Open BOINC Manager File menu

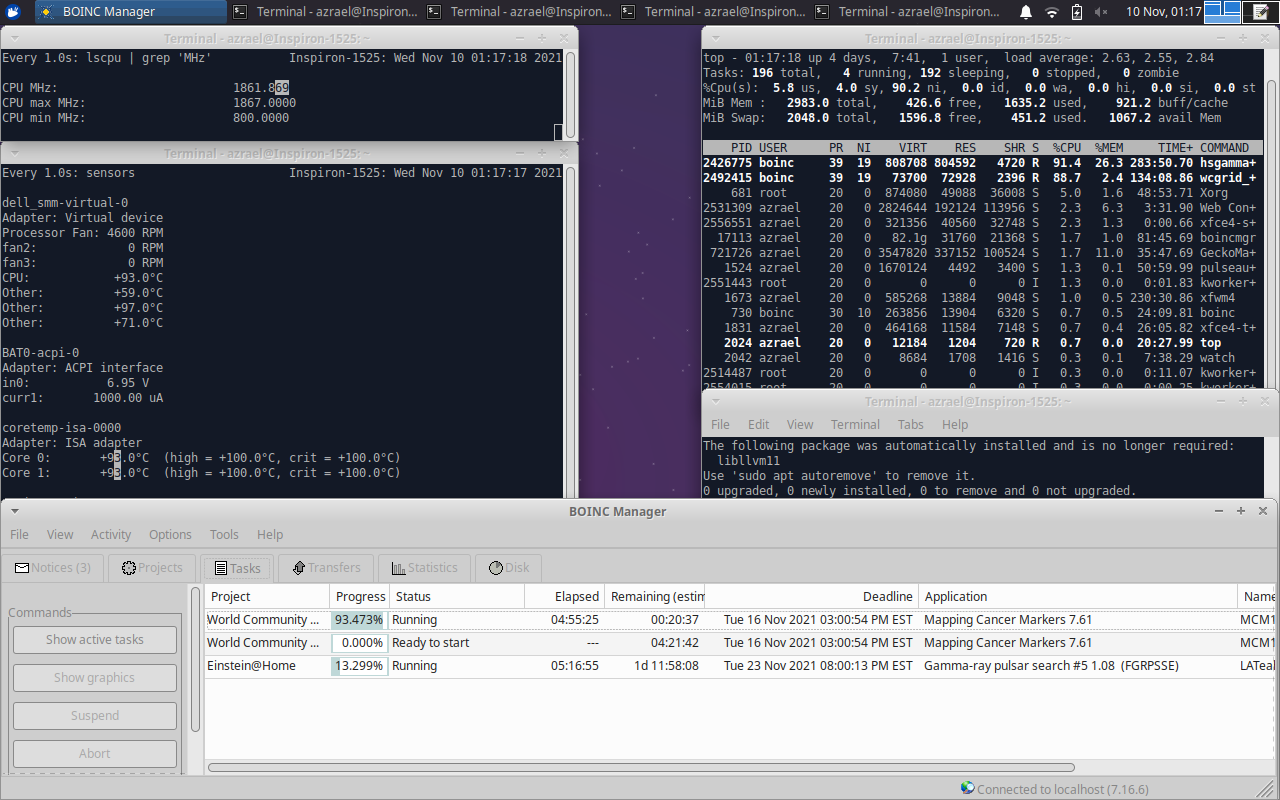coord(20,534)
